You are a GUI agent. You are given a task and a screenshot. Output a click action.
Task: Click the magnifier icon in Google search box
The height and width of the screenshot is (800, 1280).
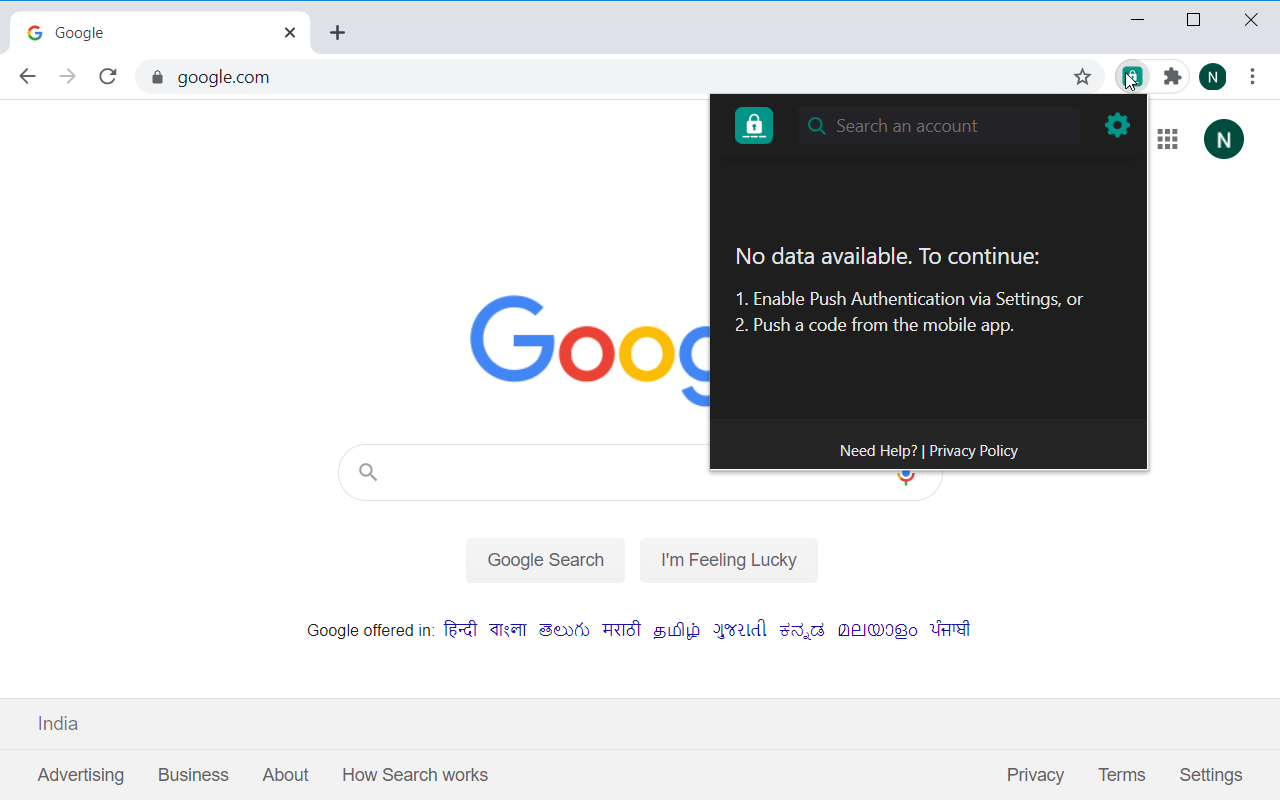(368, 472)
